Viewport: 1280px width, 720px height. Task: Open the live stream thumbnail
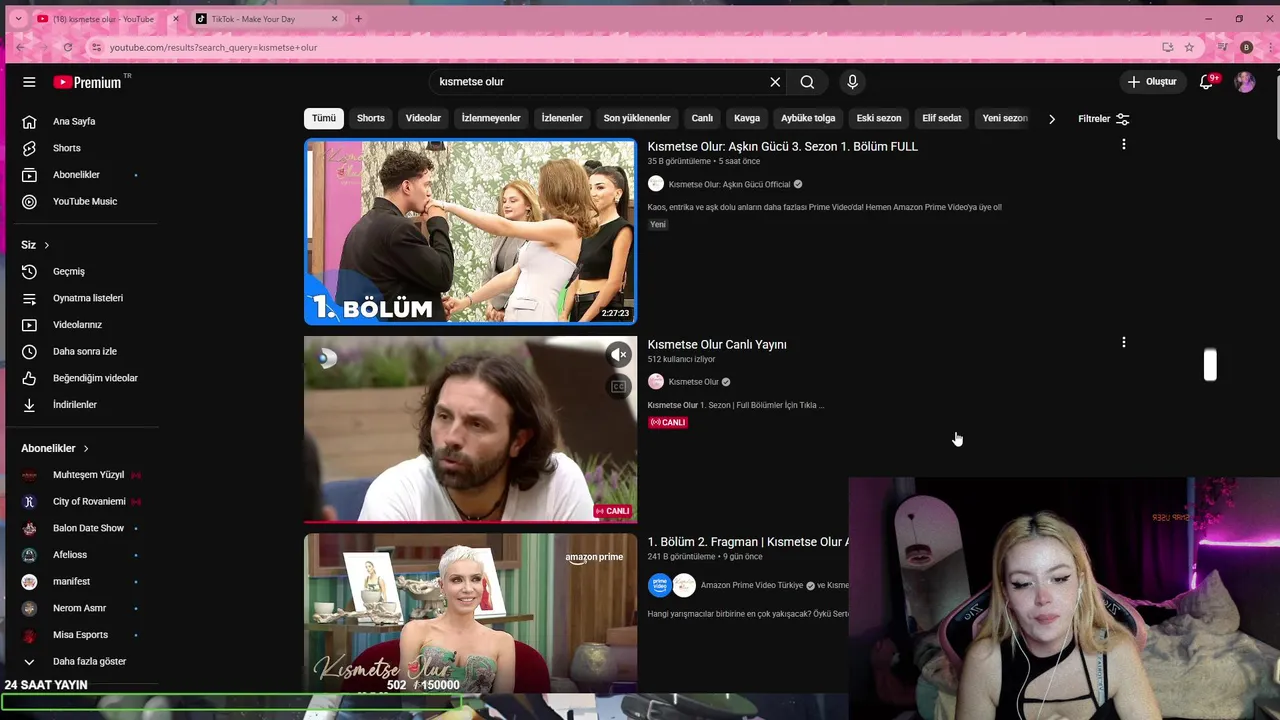(x=470, y=429)
